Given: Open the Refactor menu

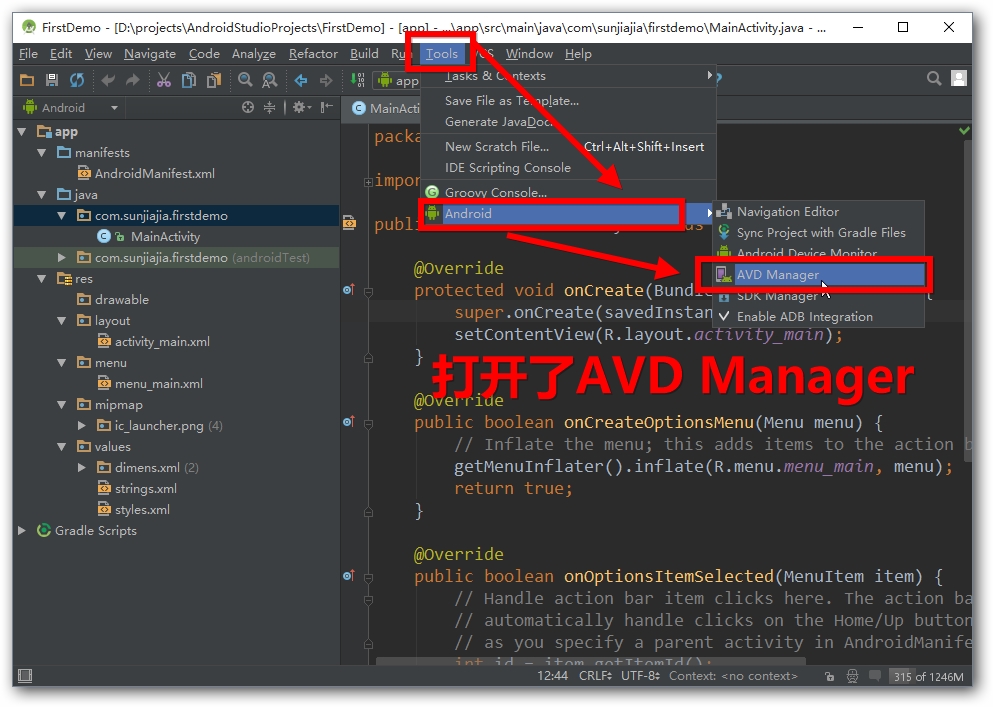Looking at the screenshot, I should pyautogui.click(x=313, y=54).
